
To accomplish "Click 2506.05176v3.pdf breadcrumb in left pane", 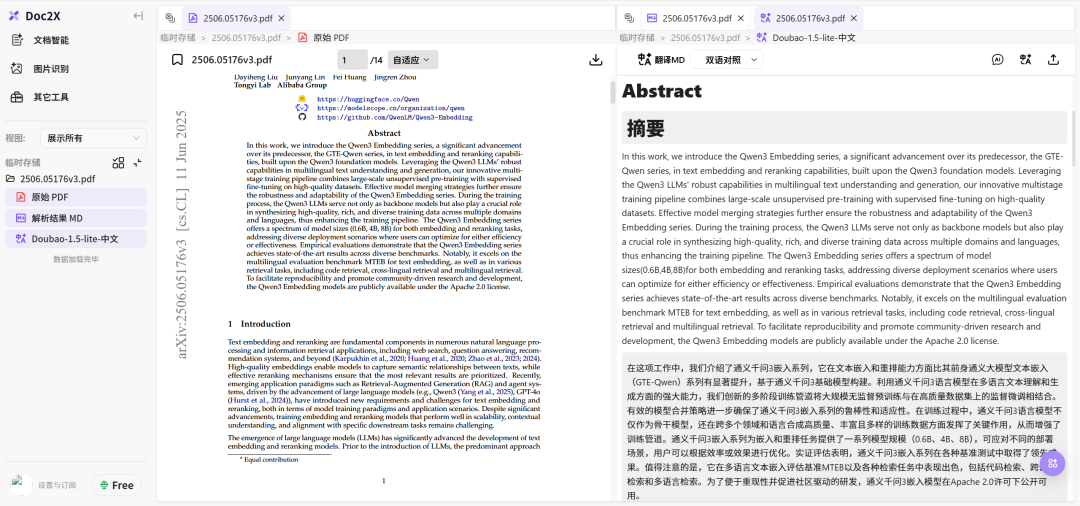I will pyautogui.click(x=246, y=38).
